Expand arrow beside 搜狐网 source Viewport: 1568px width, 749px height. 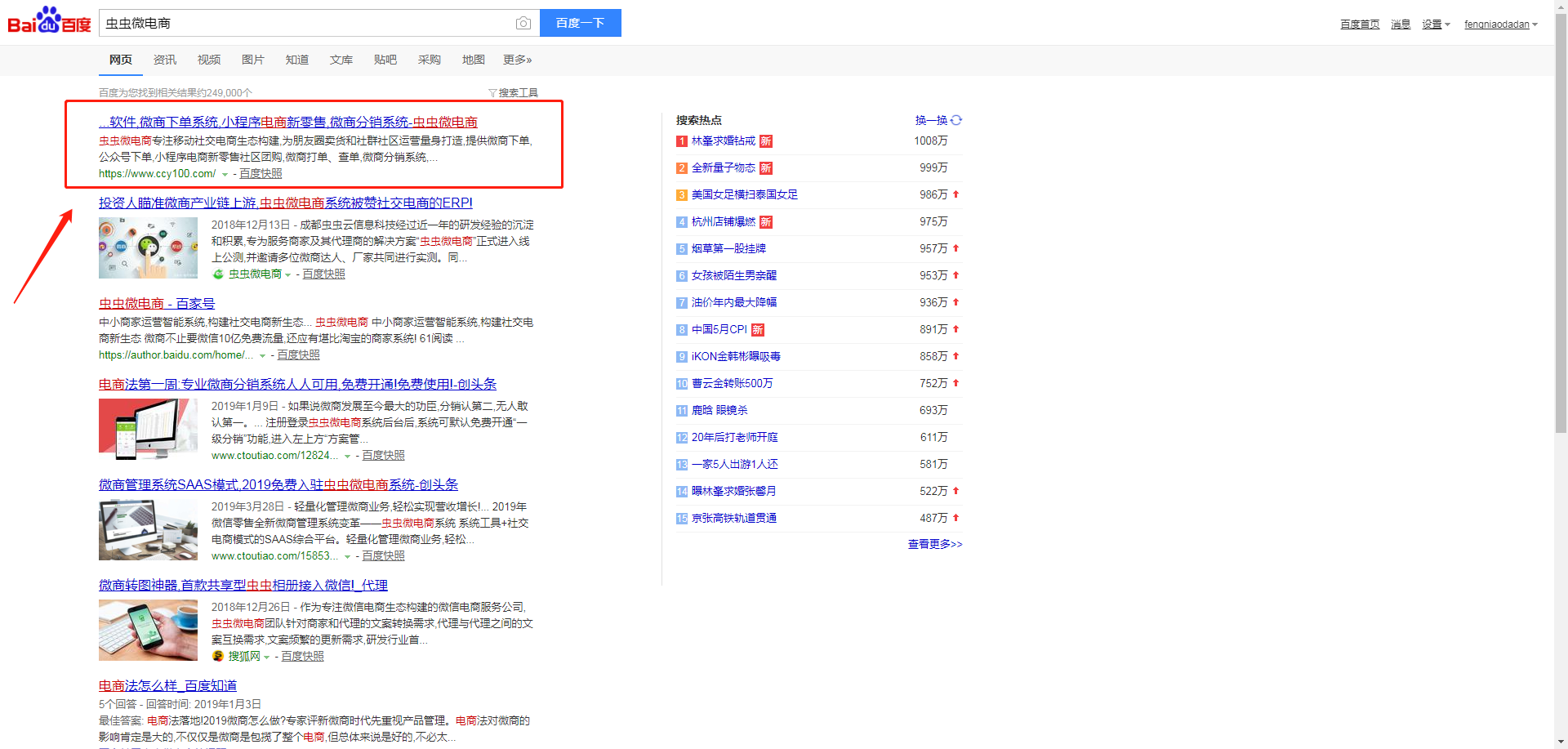pyautogui.click(x=266, y=658)
